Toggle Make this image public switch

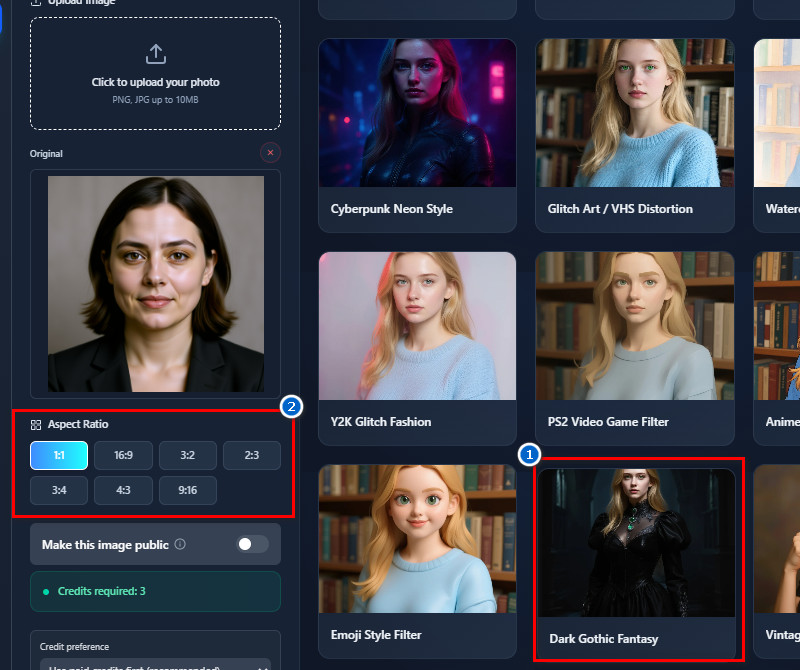click(253, 544)
